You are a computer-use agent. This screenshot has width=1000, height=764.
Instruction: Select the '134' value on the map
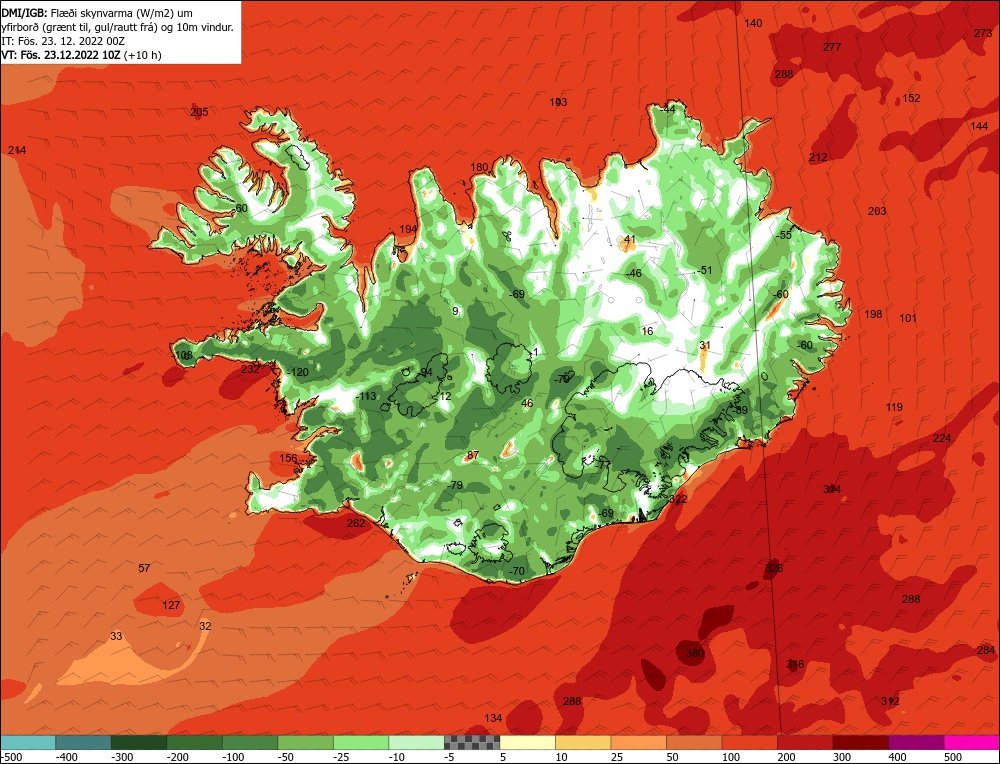coord(493,718)
